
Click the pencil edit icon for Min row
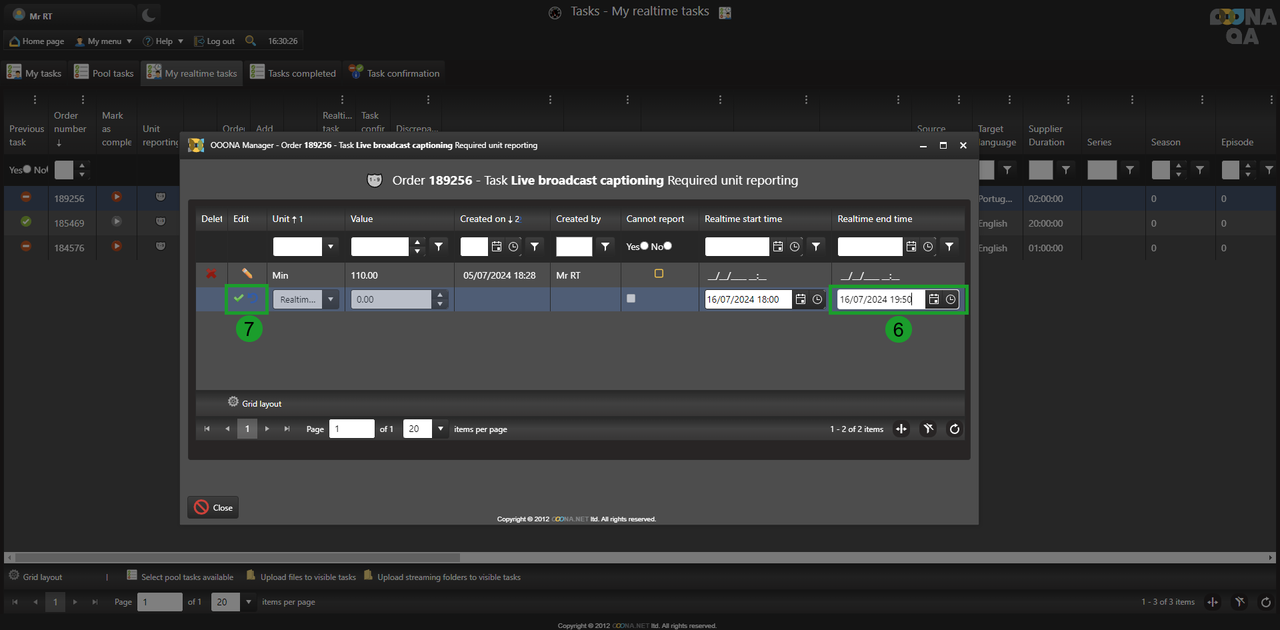click(x=247, y=273)
